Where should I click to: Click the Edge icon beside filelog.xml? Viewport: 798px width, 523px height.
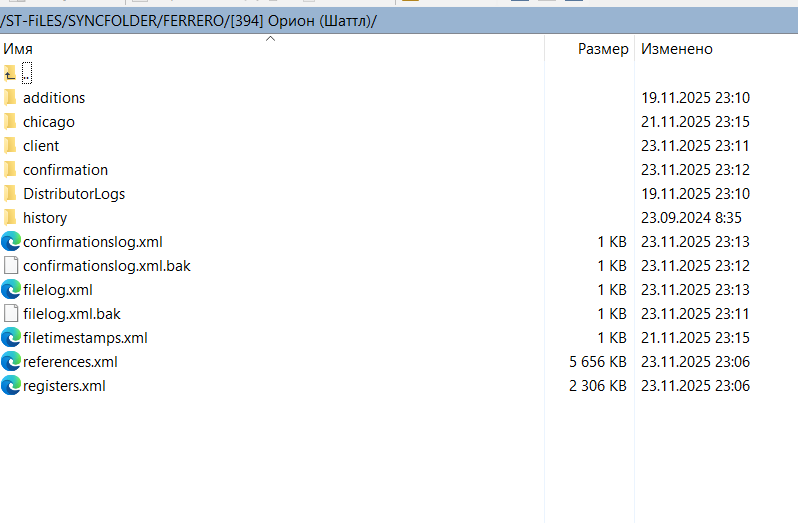pyautogui.click(x=11, y=289)
